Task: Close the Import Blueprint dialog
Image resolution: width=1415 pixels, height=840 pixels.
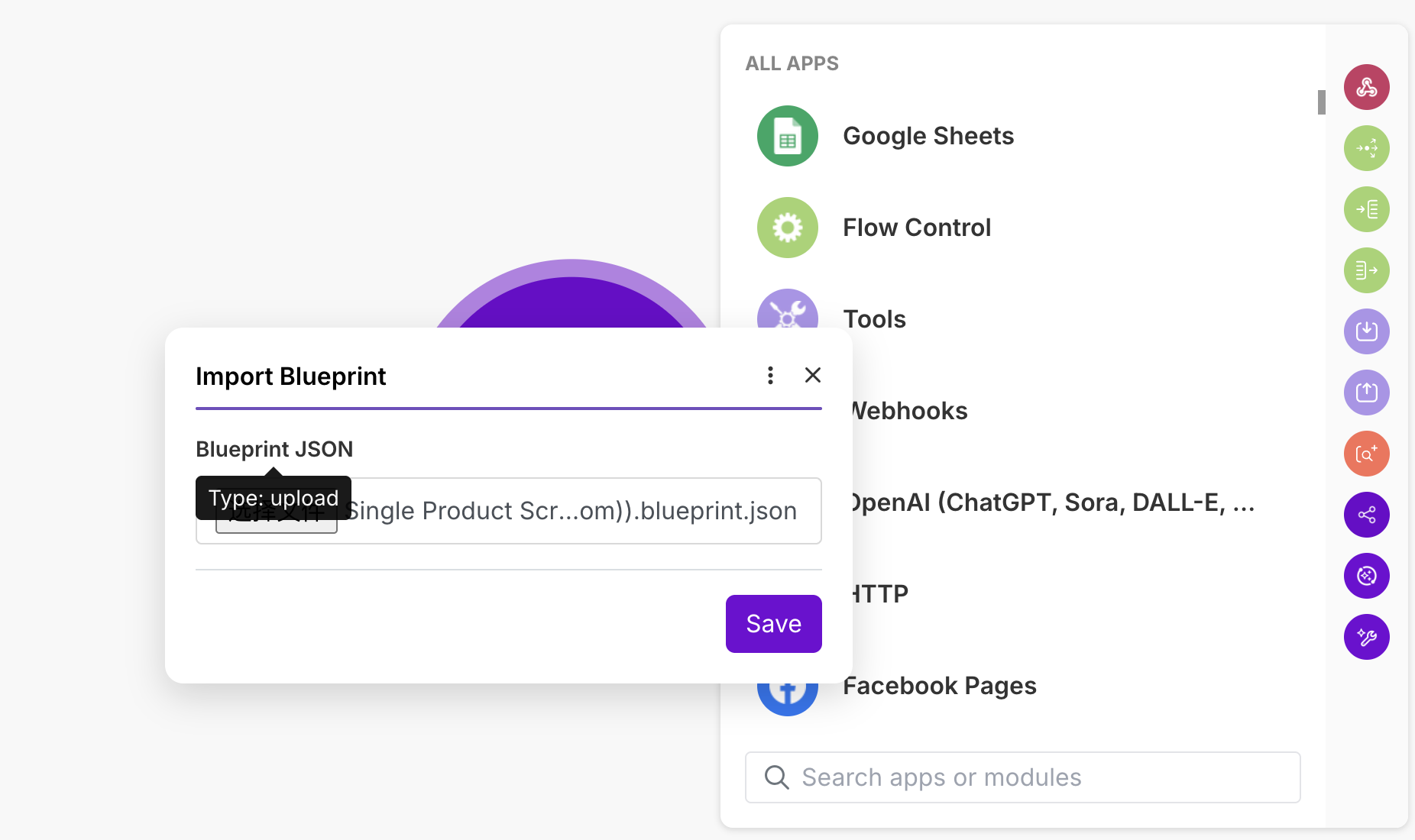Action: tap(813, 375)
